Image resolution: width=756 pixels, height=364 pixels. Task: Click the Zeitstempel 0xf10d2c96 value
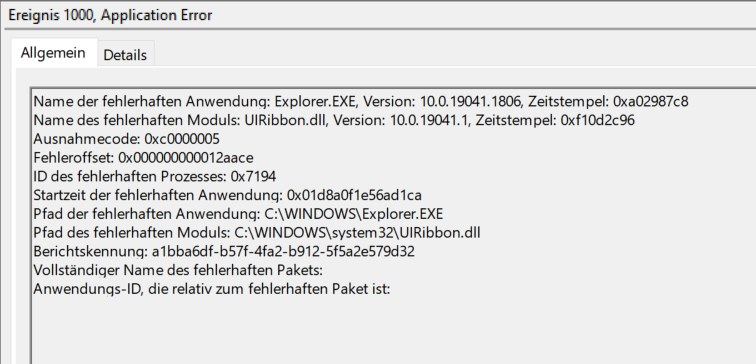[598, 121]
